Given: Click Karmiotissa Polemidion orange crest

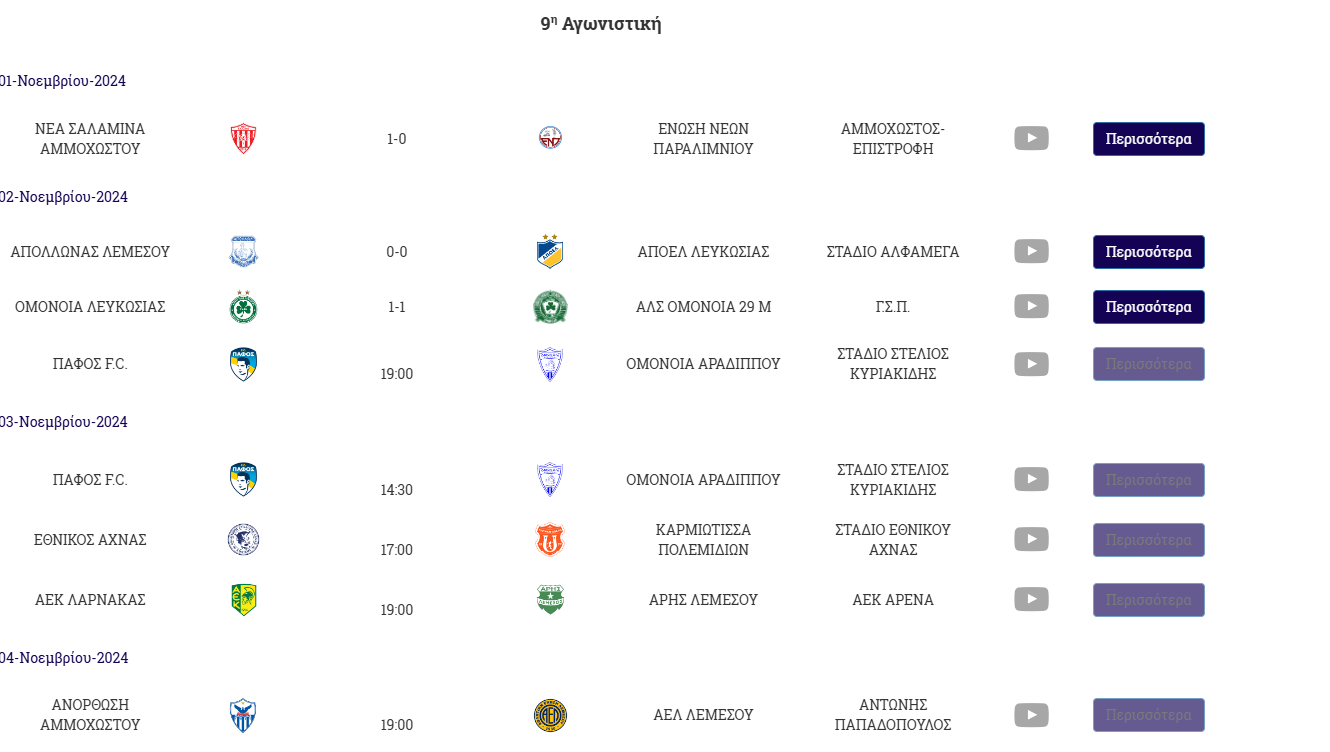Looking at the screenshot, I should (x=550, y=539).
